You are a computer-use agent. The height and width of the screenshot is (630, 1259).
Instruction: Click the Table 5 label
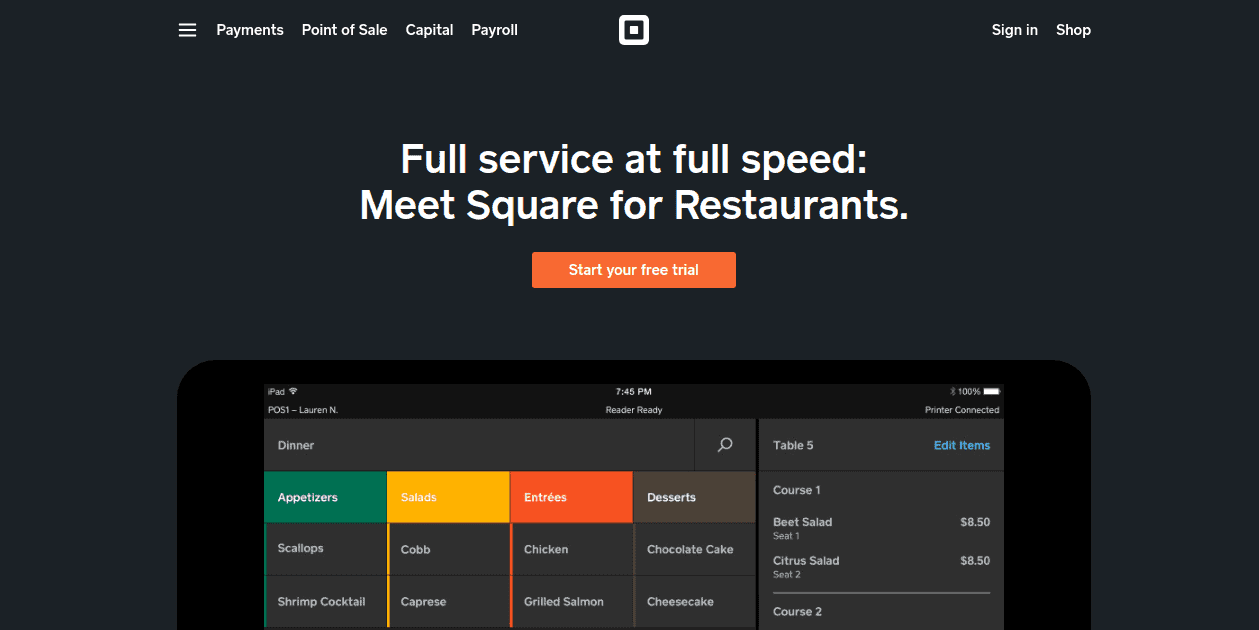793,445
